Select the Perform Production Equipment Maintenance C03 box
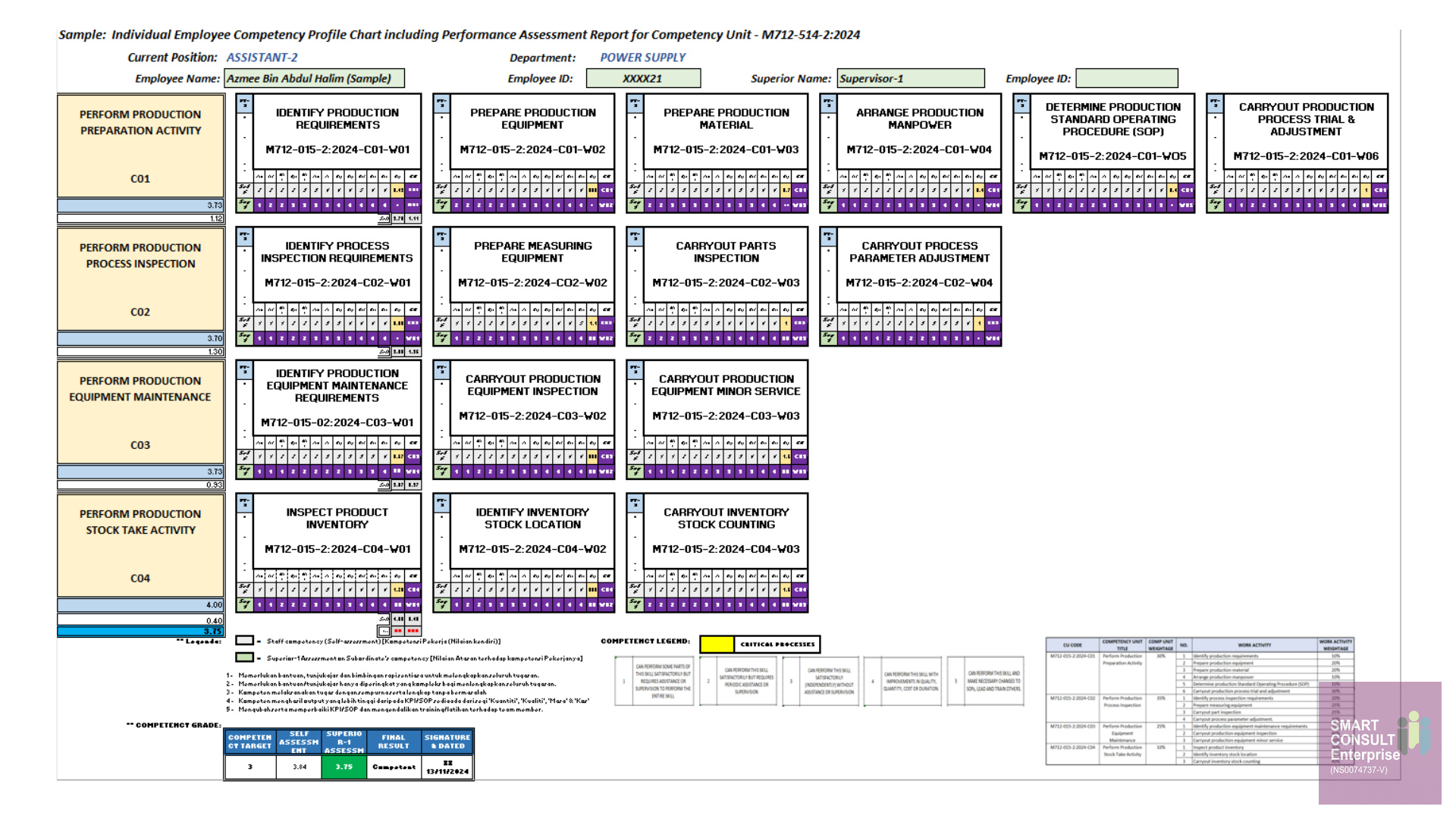Screen dimensions: 1456x819 (140, 412)
